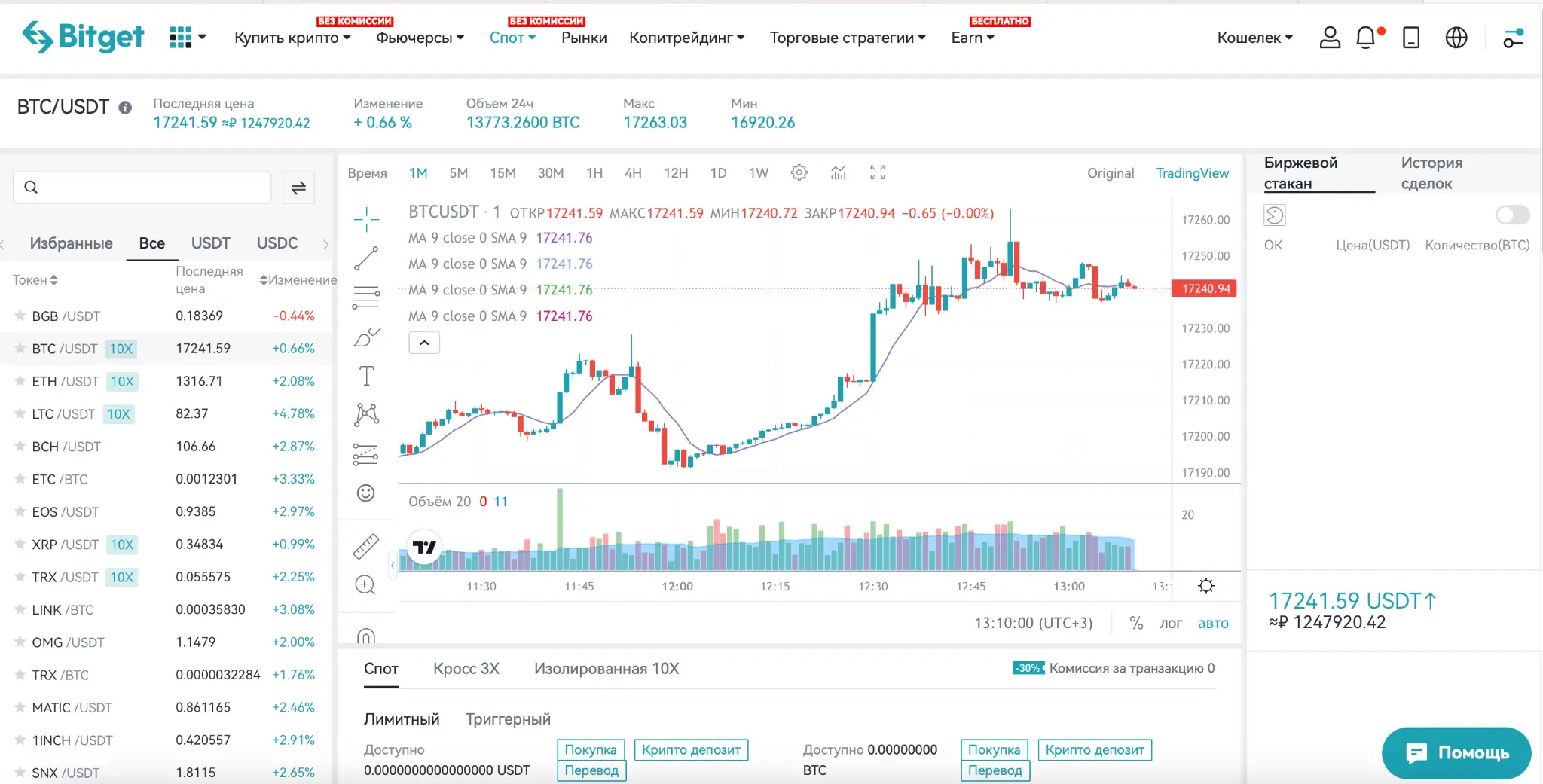Select the brush drawing tool

point(366,337)
